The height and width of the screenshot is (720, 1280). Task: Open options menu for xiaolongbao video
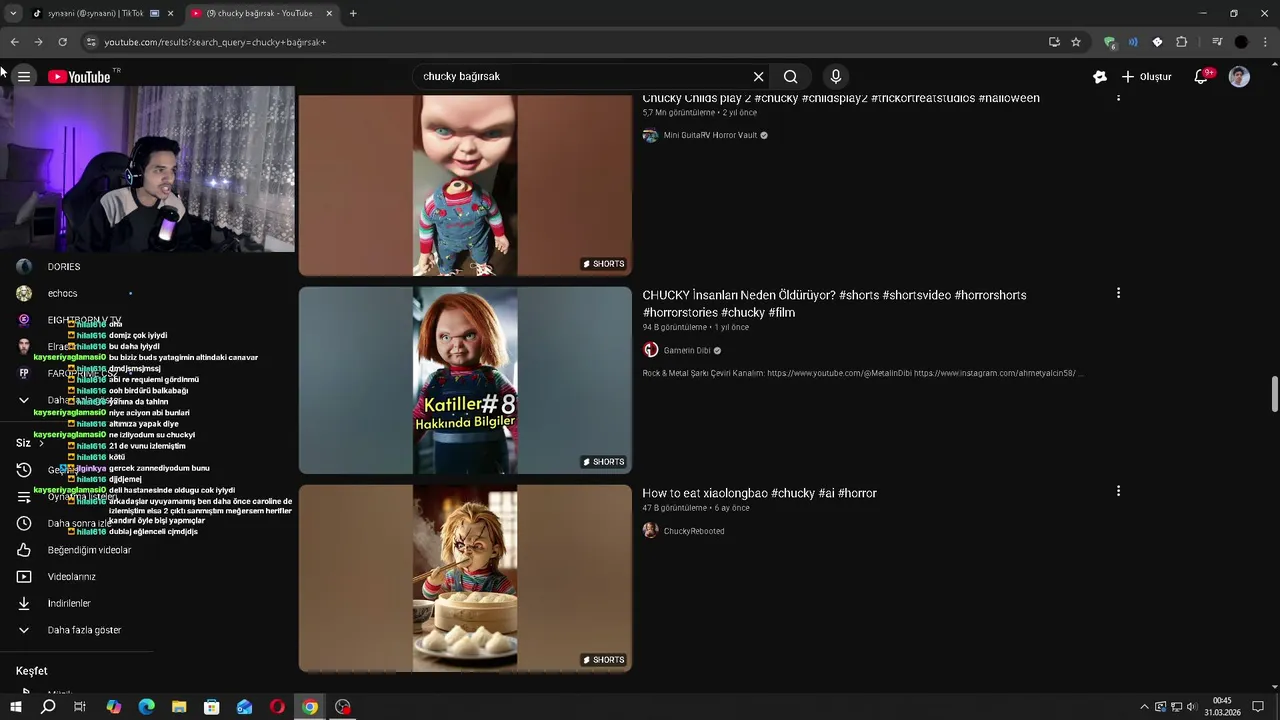tap(1118, 491)
